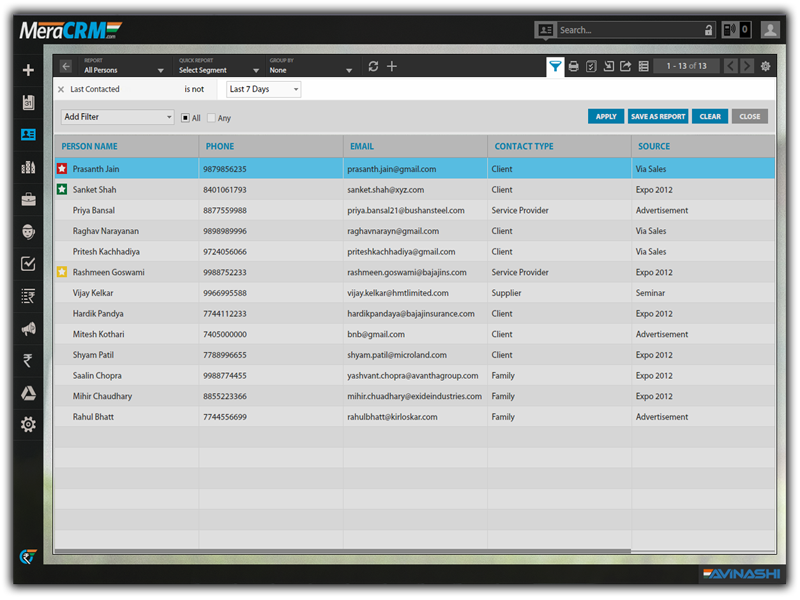
Task: Click the plus add-new icon in sidebar
Action: coord(28,70)
